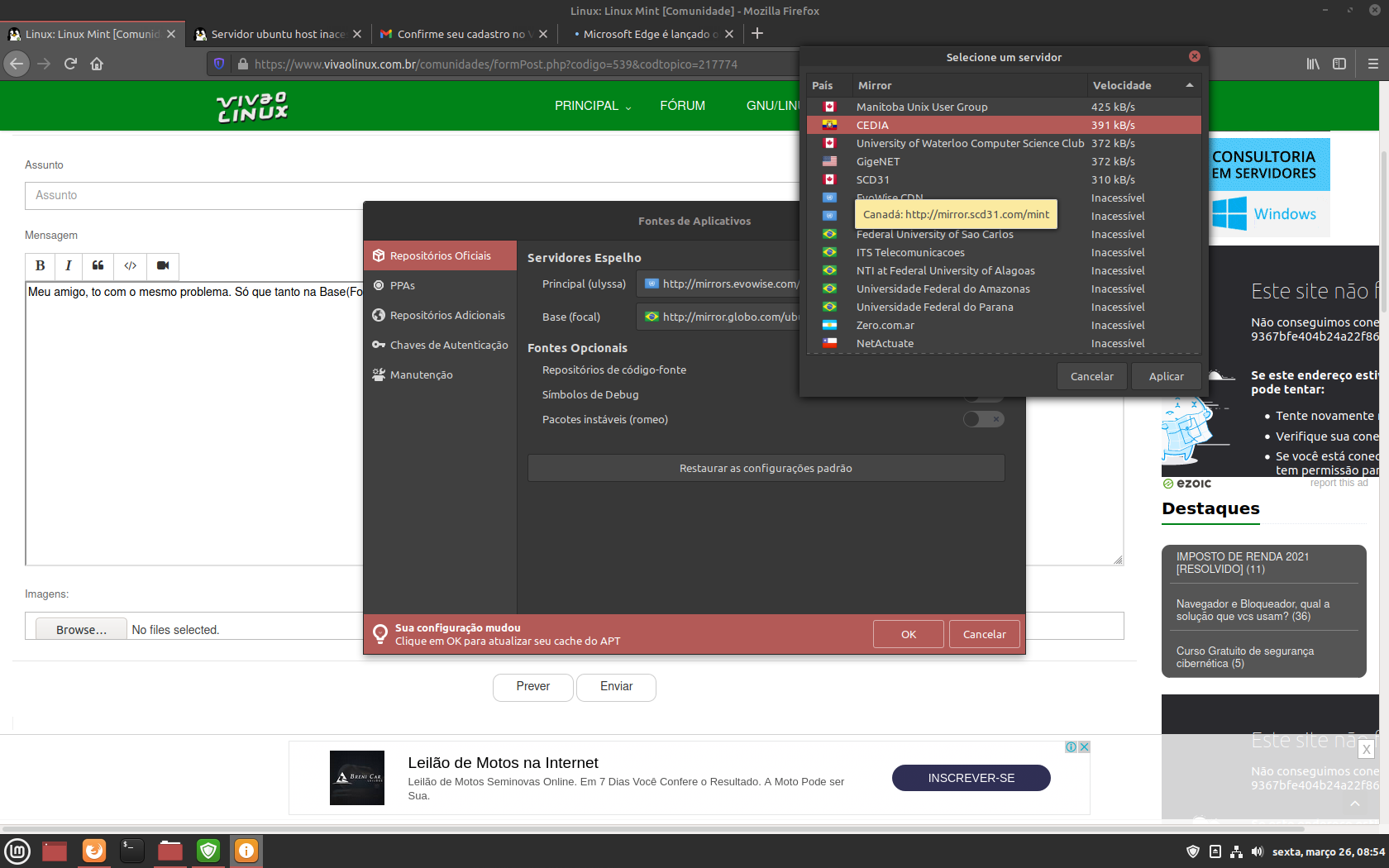Close the Microsoft Edge browser tab
Viewport: 1389px width, 868px height.
click(729, 34)
